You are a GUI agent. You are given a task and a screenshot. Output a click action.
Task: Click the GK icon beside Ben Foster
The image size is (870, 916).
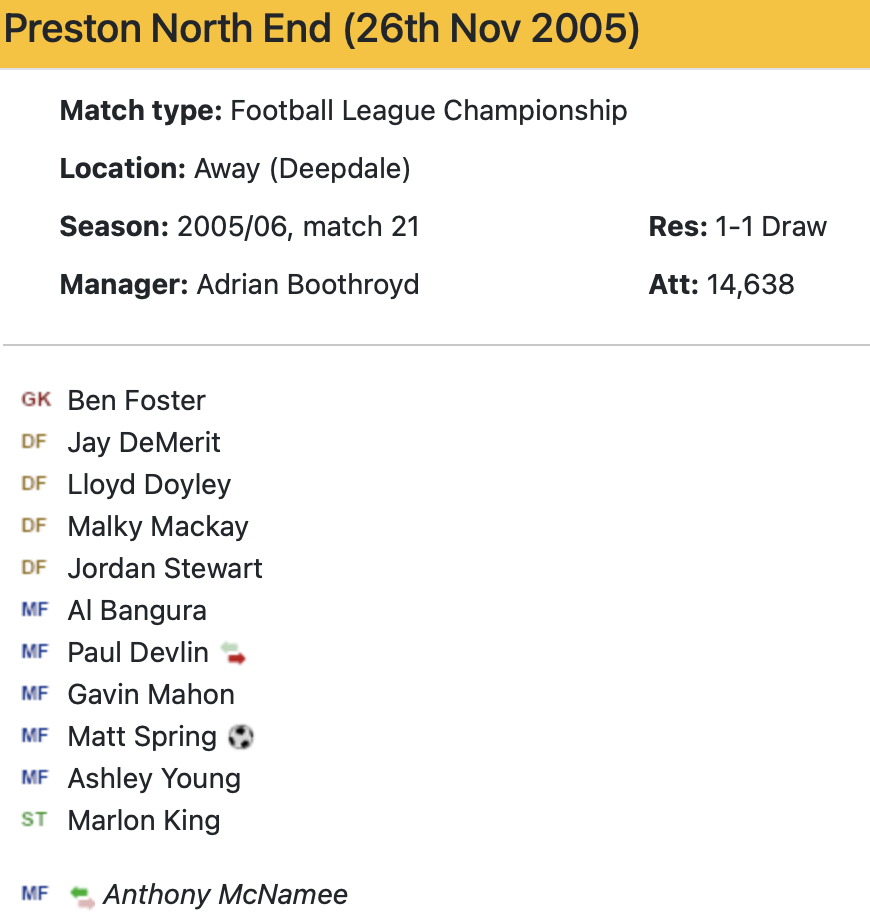point(36,400)
